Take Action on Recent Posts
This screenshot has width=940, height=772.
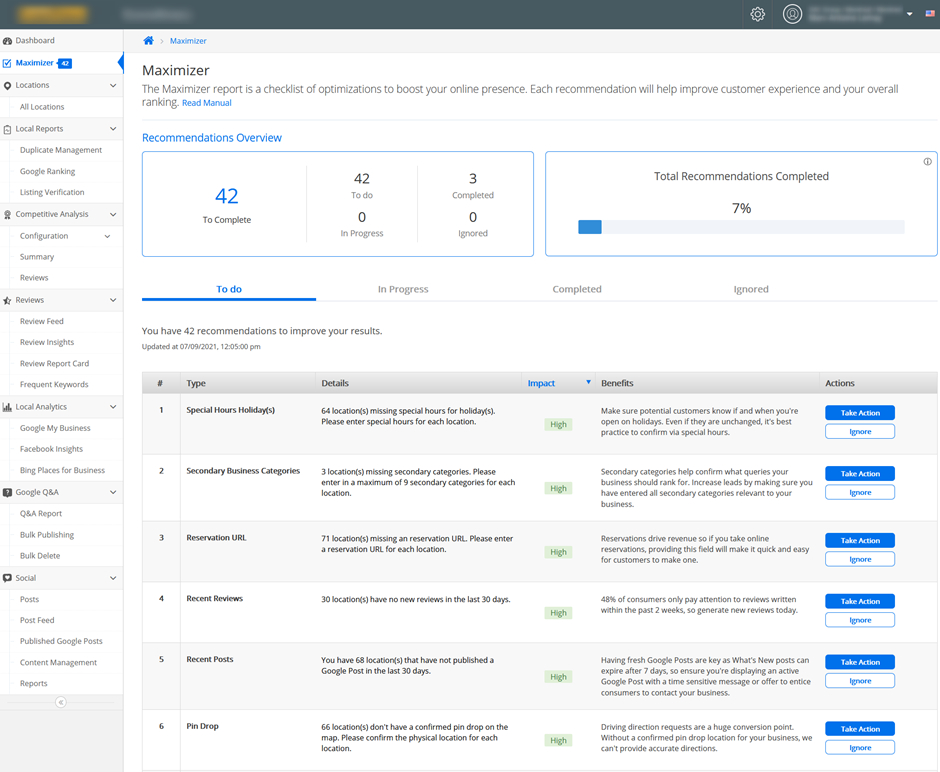click(860, 662)
